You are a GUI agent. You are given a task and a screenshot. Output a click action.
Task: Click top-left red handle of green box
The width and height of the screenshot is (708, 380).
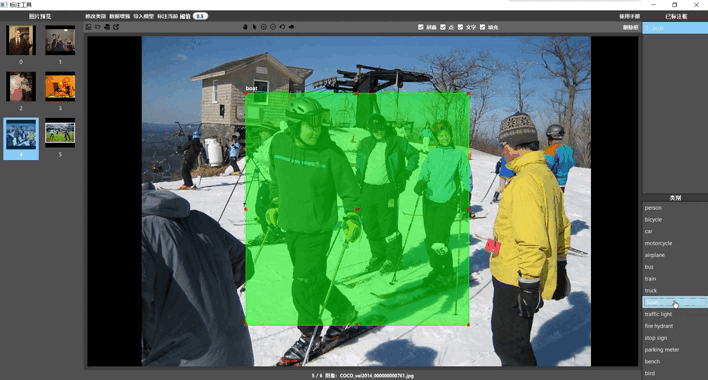point(246,93)
